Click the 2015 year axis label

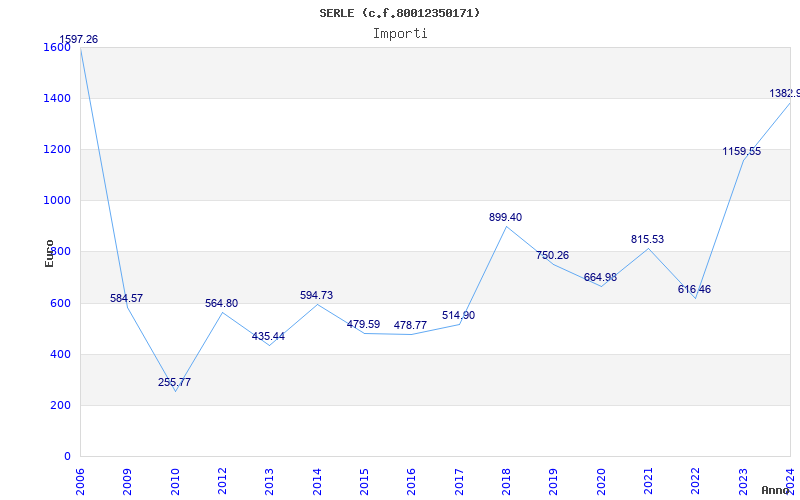364,482
